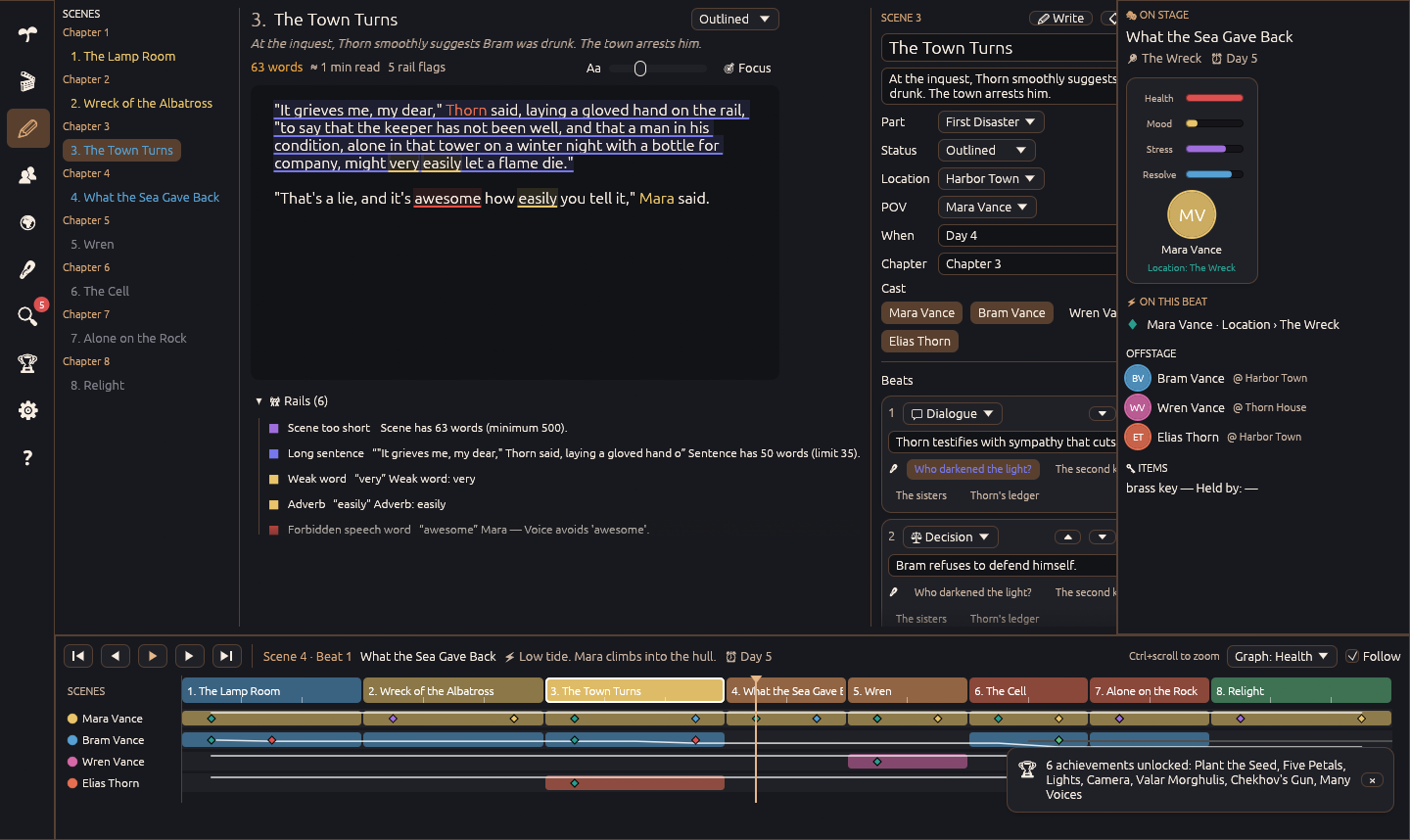Viewport: 1410px width, 840px height.
Task: Open the Graph: Health dropdown
Action: click(1281, 656)
